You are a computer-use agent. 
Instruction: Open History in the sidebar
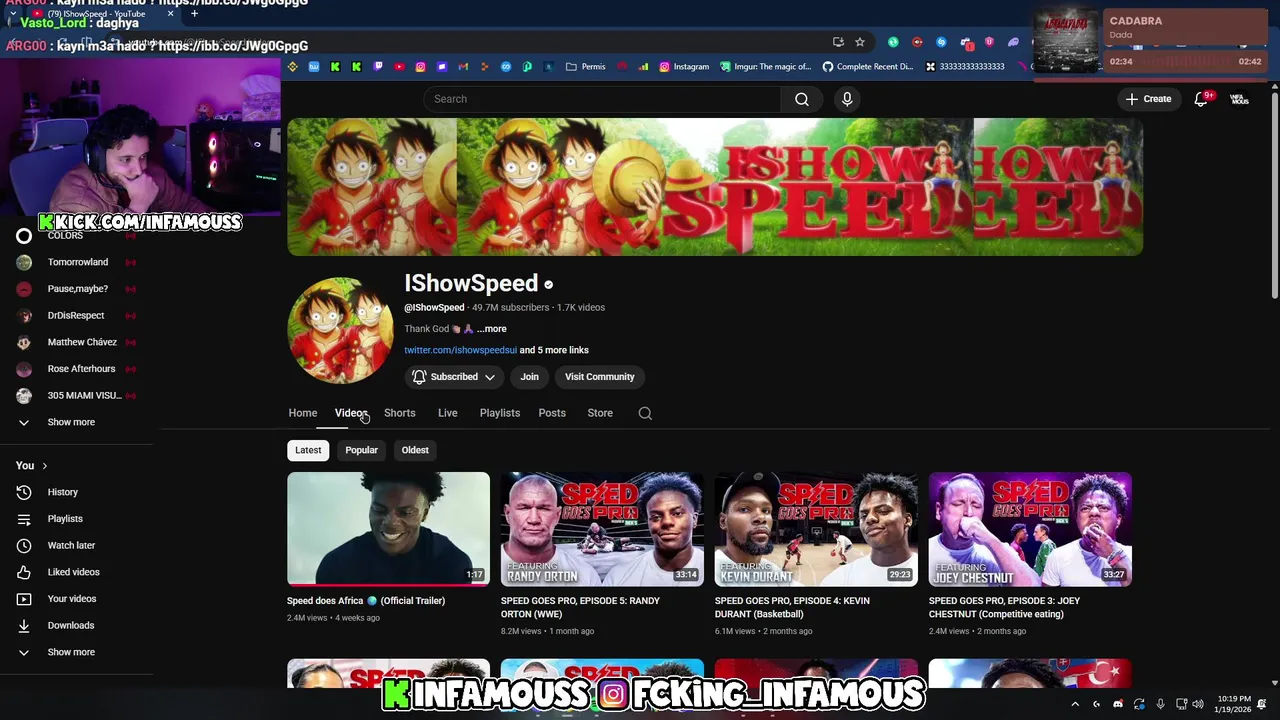pyautogui.click(x=62, y=492)
